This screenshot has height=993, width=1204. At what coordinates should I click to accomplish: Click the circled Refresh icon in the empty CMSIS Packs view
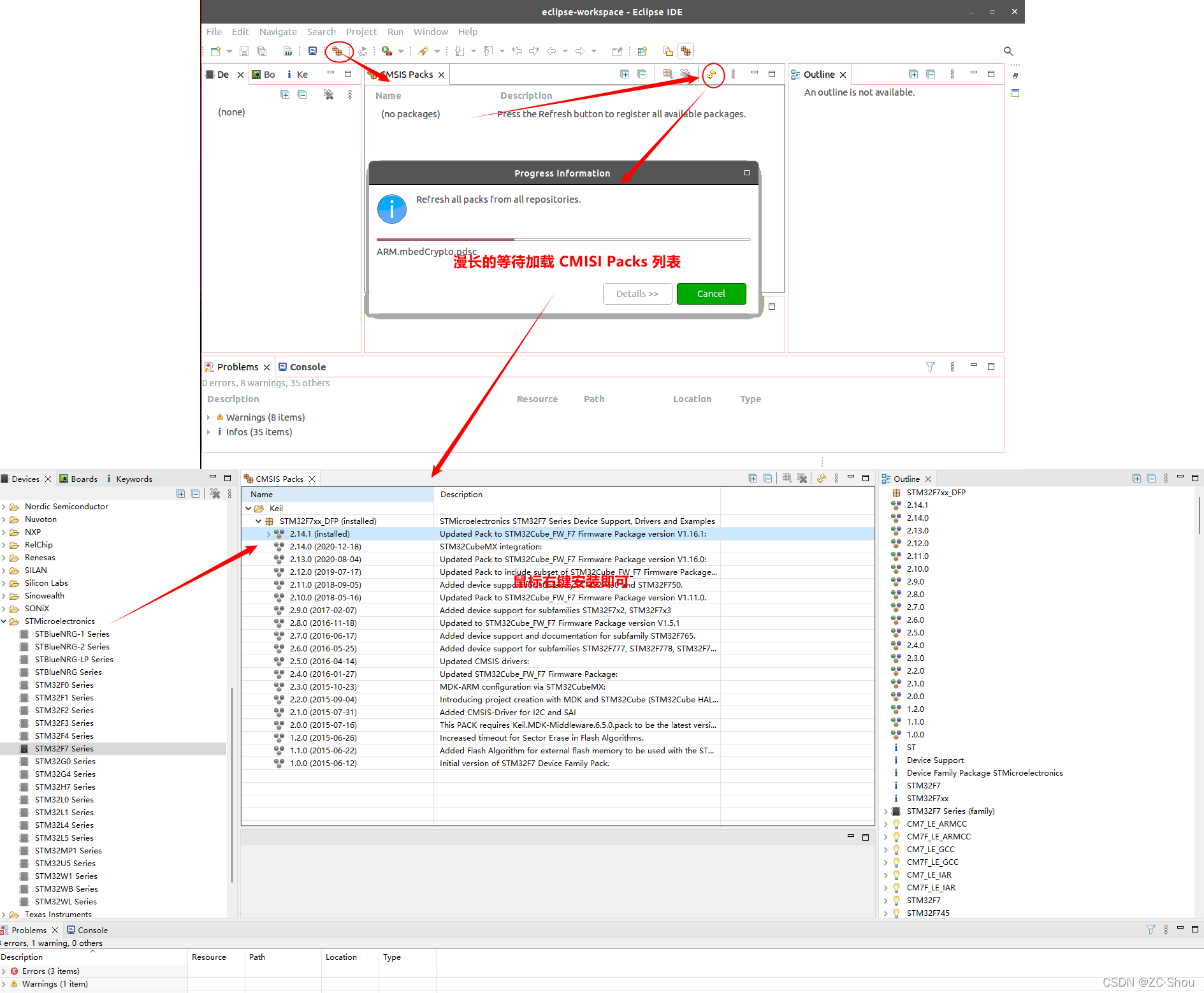[x=711, y=75]
